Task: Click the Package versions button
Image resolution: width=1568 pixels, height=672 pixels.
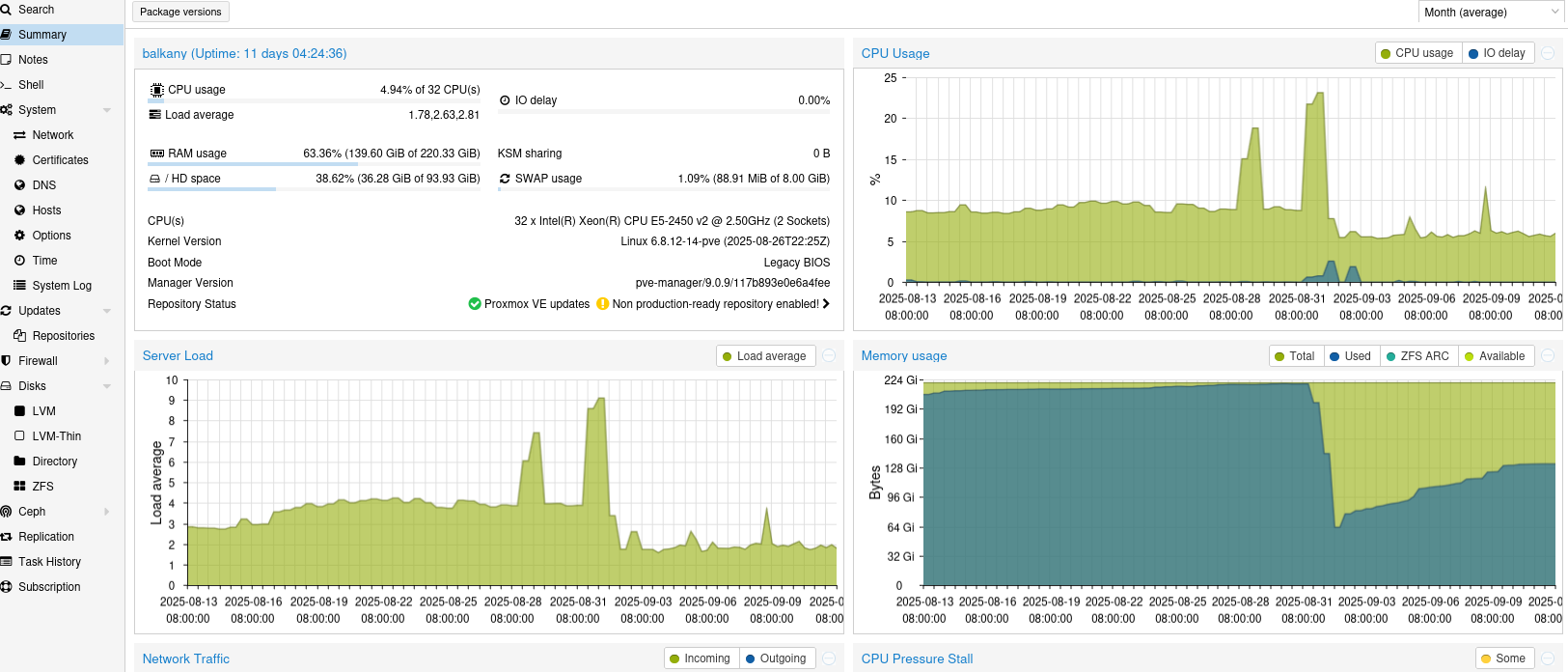Action: (180, 13)
